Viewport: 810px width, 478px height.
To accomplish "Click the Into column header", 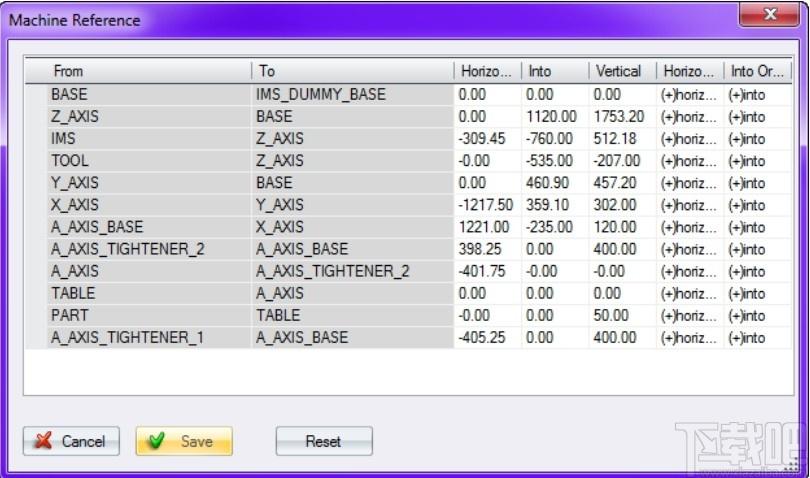I will click(555, 71).
